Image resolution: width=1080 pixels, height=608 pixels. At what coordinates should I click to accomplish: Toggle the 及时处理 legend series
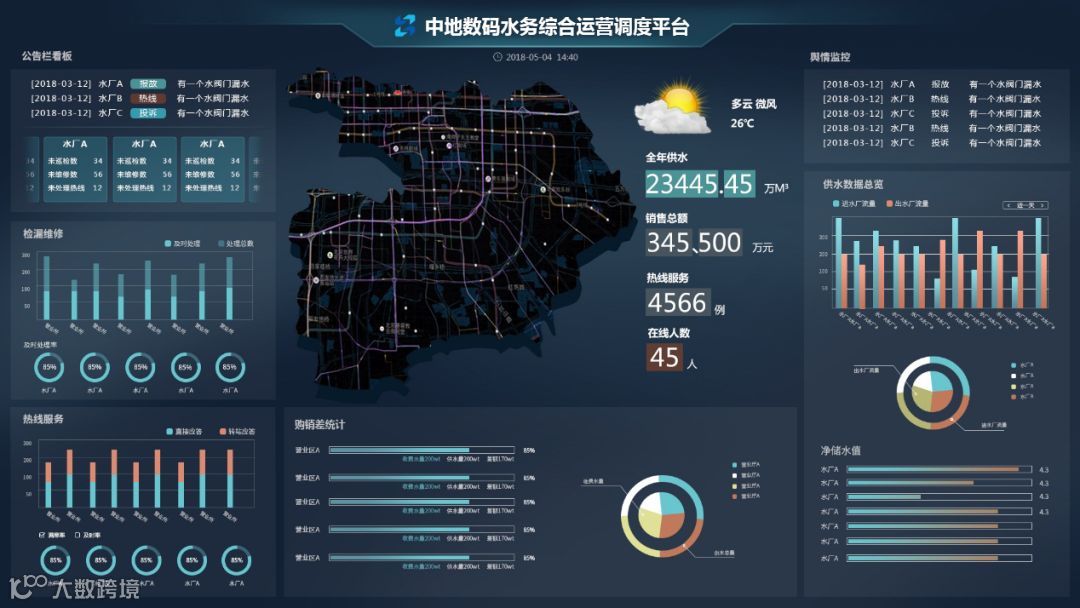coord(183,244)
